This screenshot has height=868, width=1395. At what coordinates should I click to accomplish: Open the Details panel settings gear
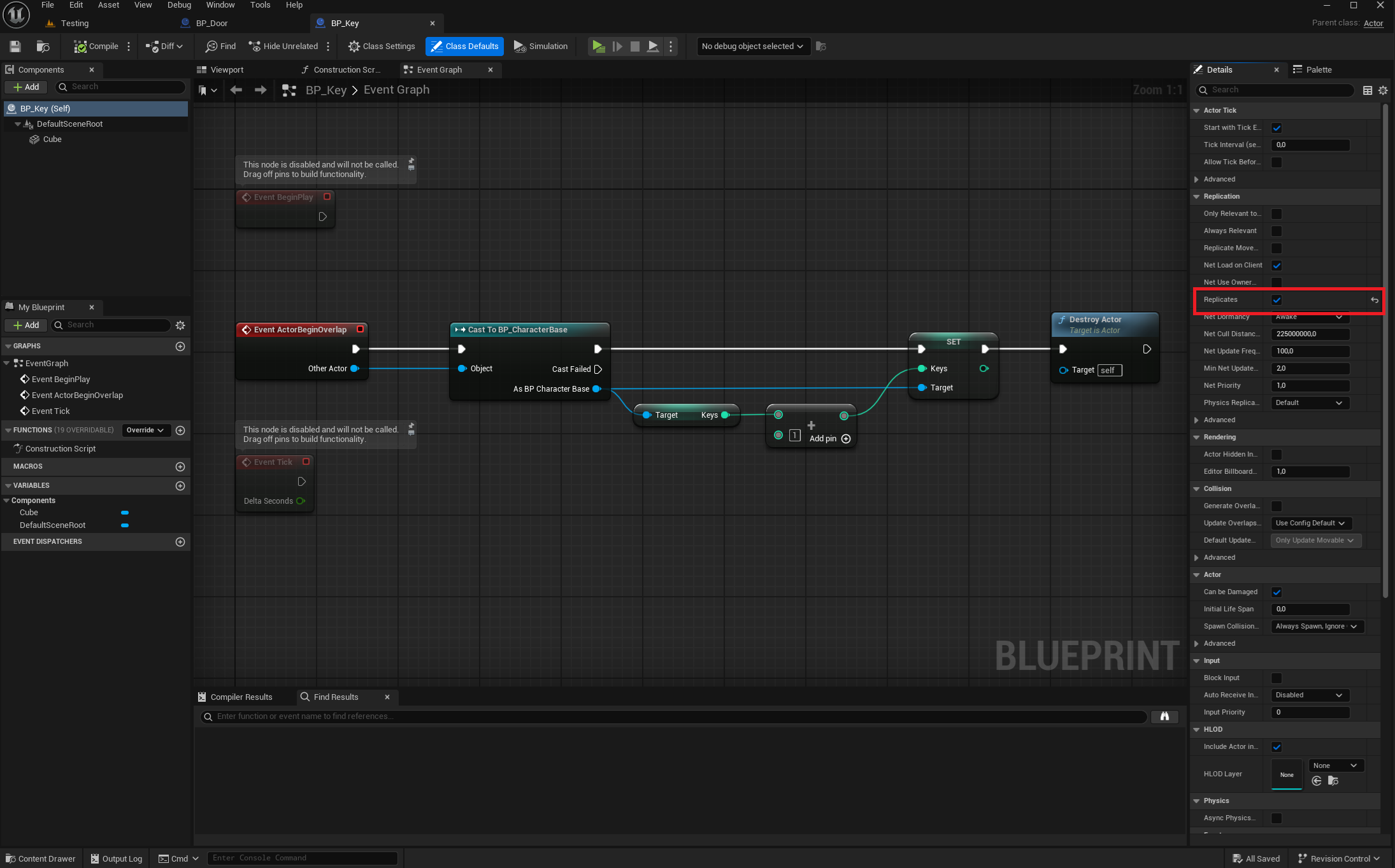(x=1383, y=90)
